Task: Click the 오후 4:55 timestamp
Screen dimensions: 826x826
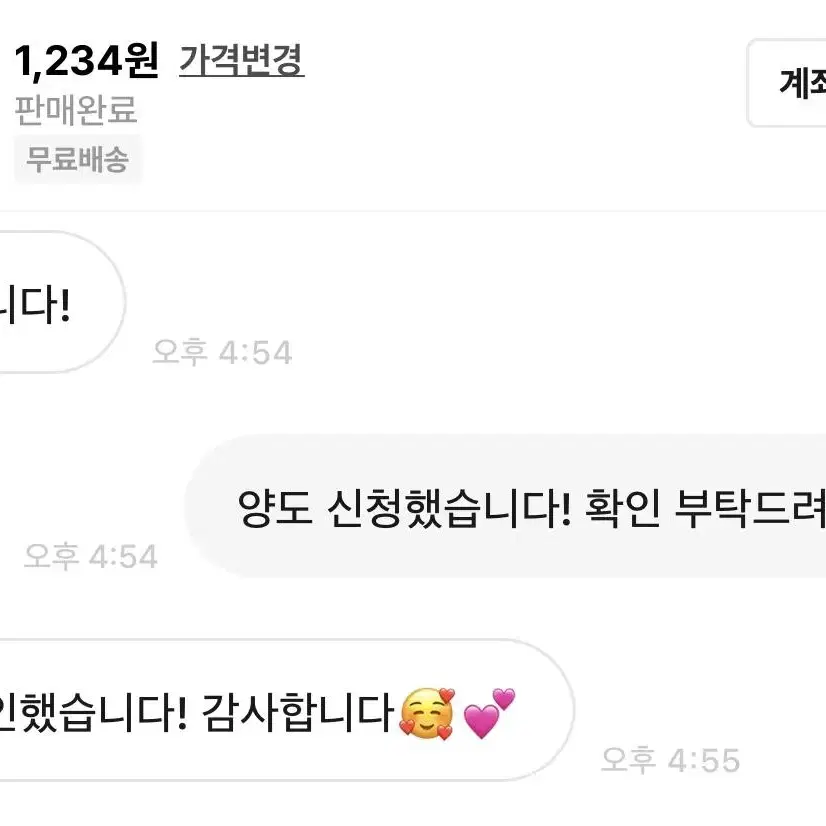Action: [671, 760]
